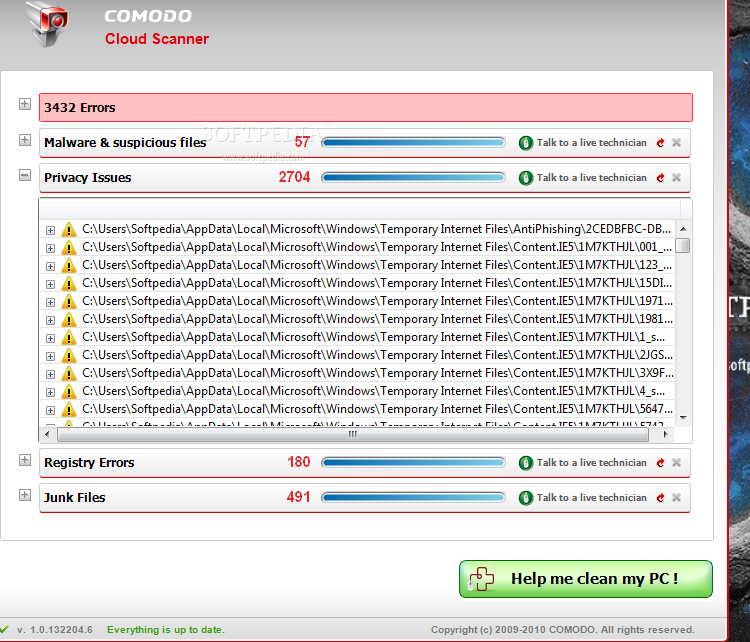Click red arrow icon in Junk Files row
This screenshot has height=642, width=750.
(661, 498)
